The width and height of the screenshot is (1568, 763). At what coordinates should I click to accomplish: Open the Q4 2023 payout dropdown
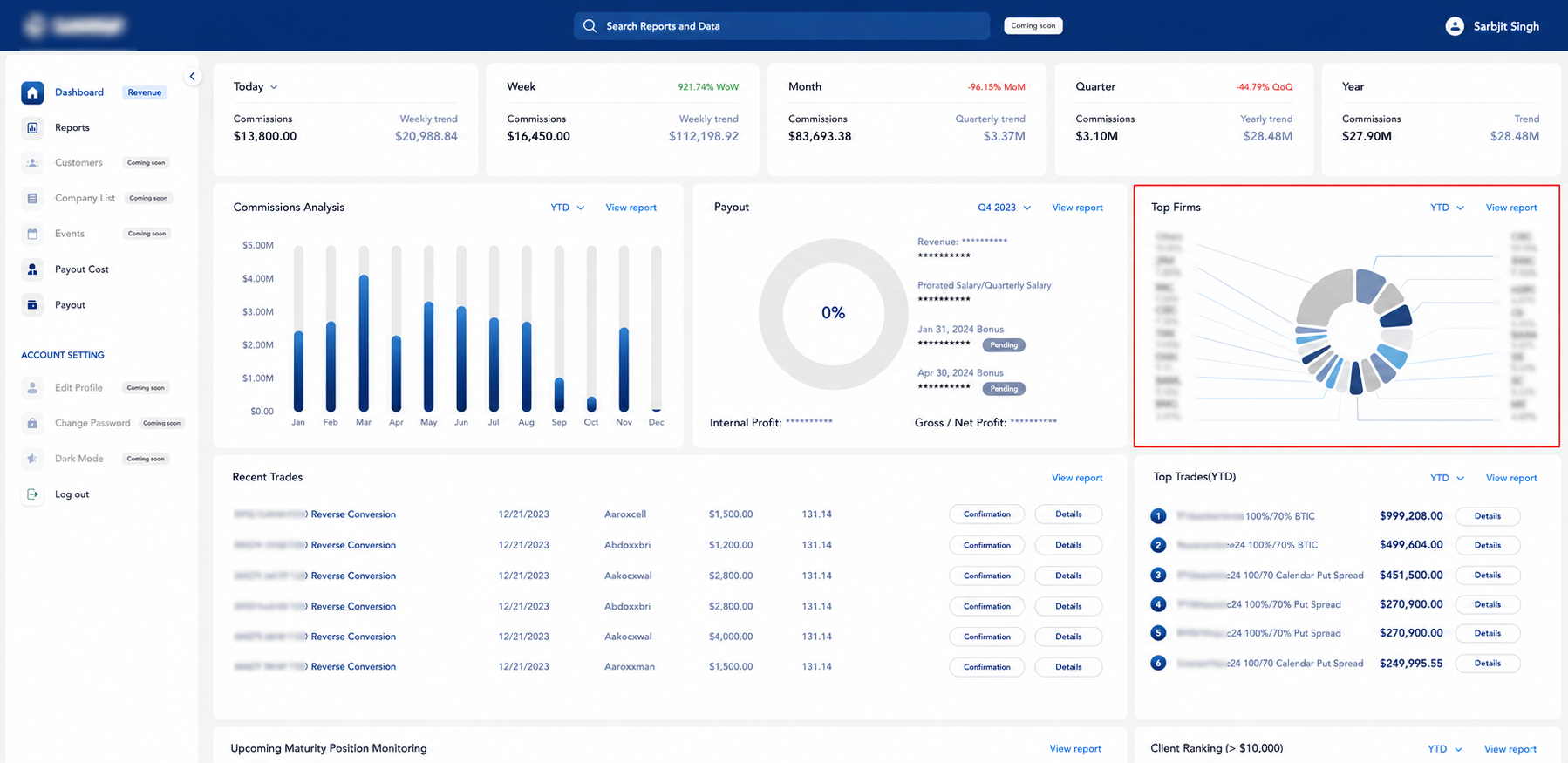coord(1004,208)
